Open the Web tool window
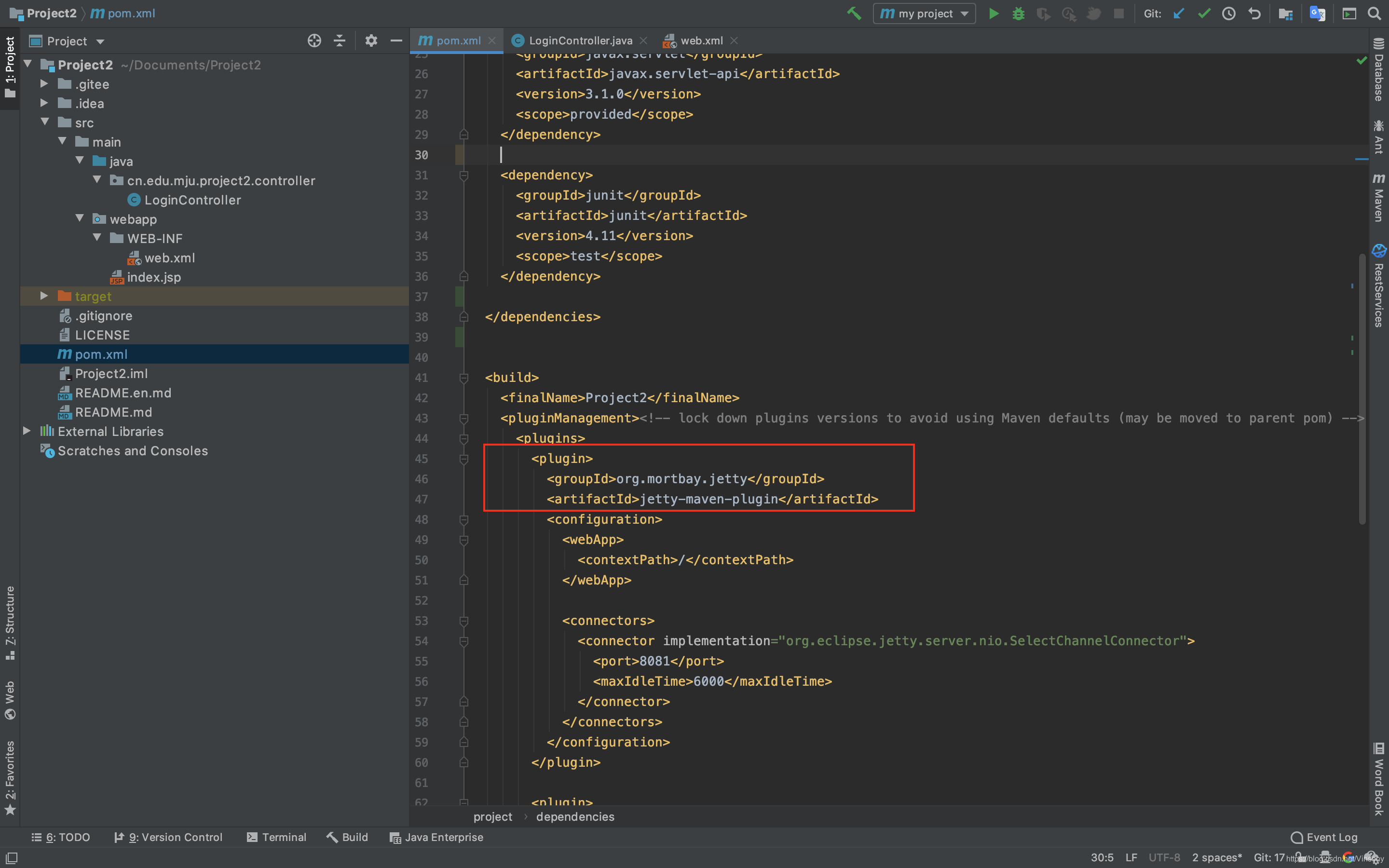Viewport: 1389px width, 868px height. point(10,700)
